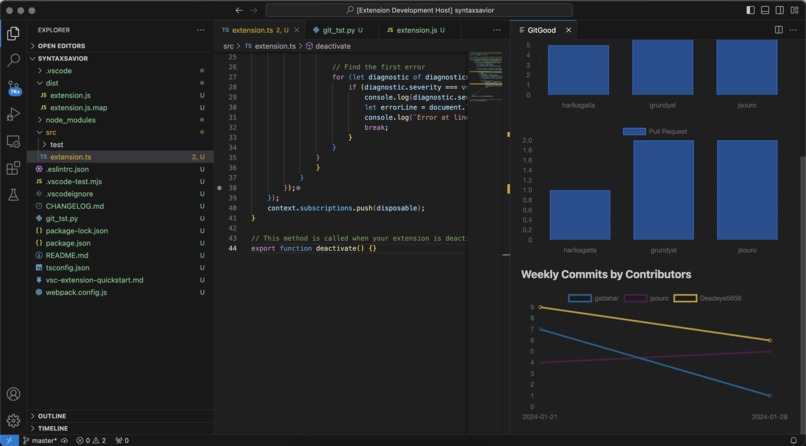Open the Testing flask view
This screenshot has height=446, width=806.
coord(13,194)
